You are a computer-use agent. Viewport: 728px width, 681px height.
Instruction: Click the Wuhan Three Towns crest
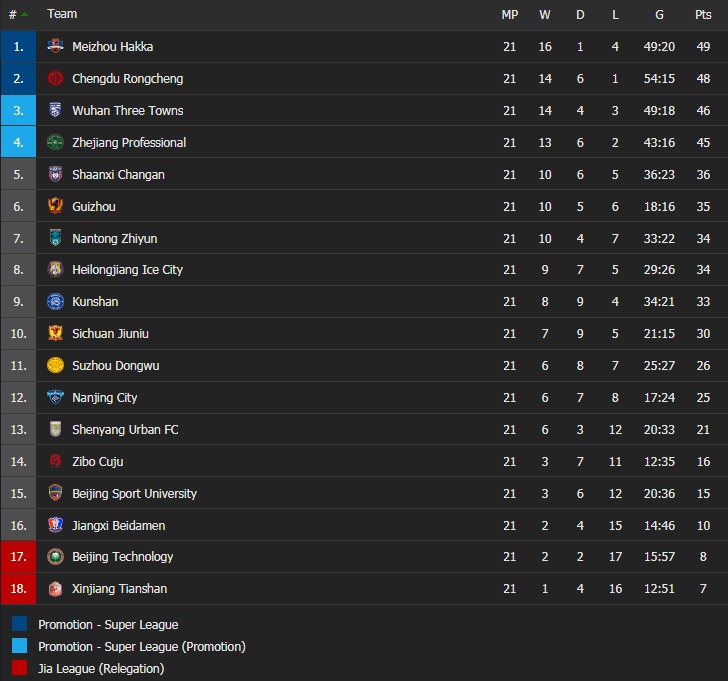coord(55,111)
